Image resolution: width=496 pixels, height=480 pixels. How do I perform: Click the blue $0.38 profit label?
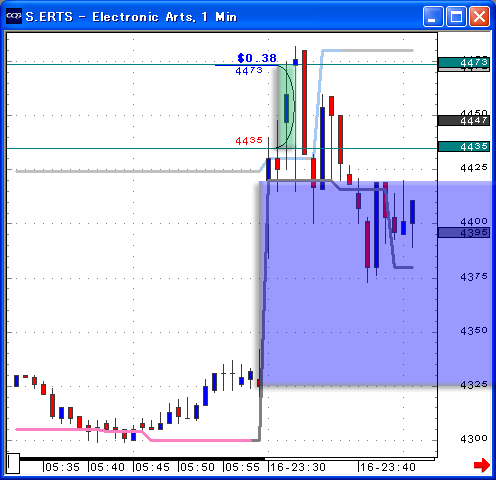pos(257,58)
